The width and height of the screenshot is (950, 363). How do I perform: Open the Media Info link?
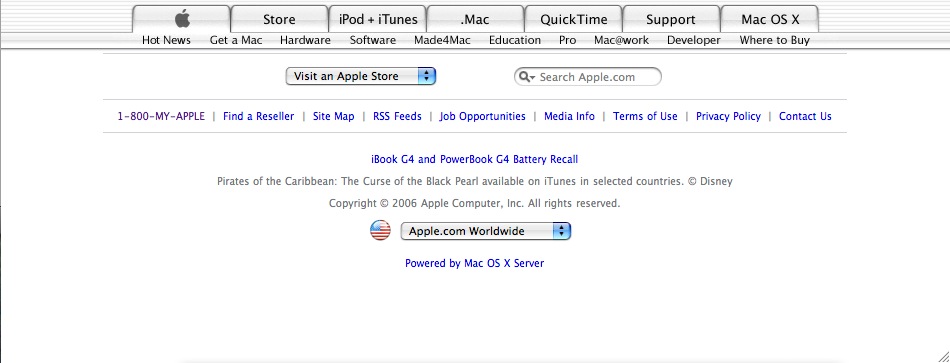click(x=569, y=116)
